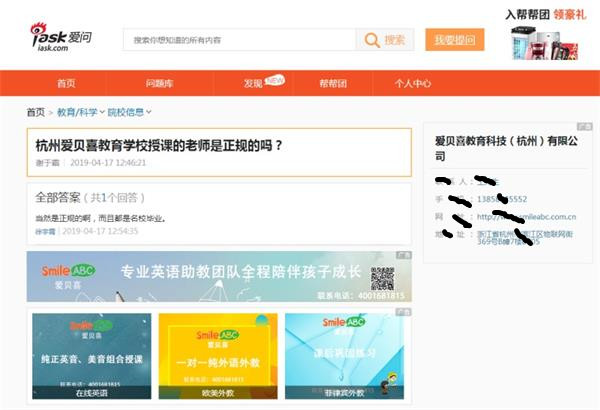Click the banner phone number 4001681815
This screenshot has height=410, width=600.
[x=381, y=296]
